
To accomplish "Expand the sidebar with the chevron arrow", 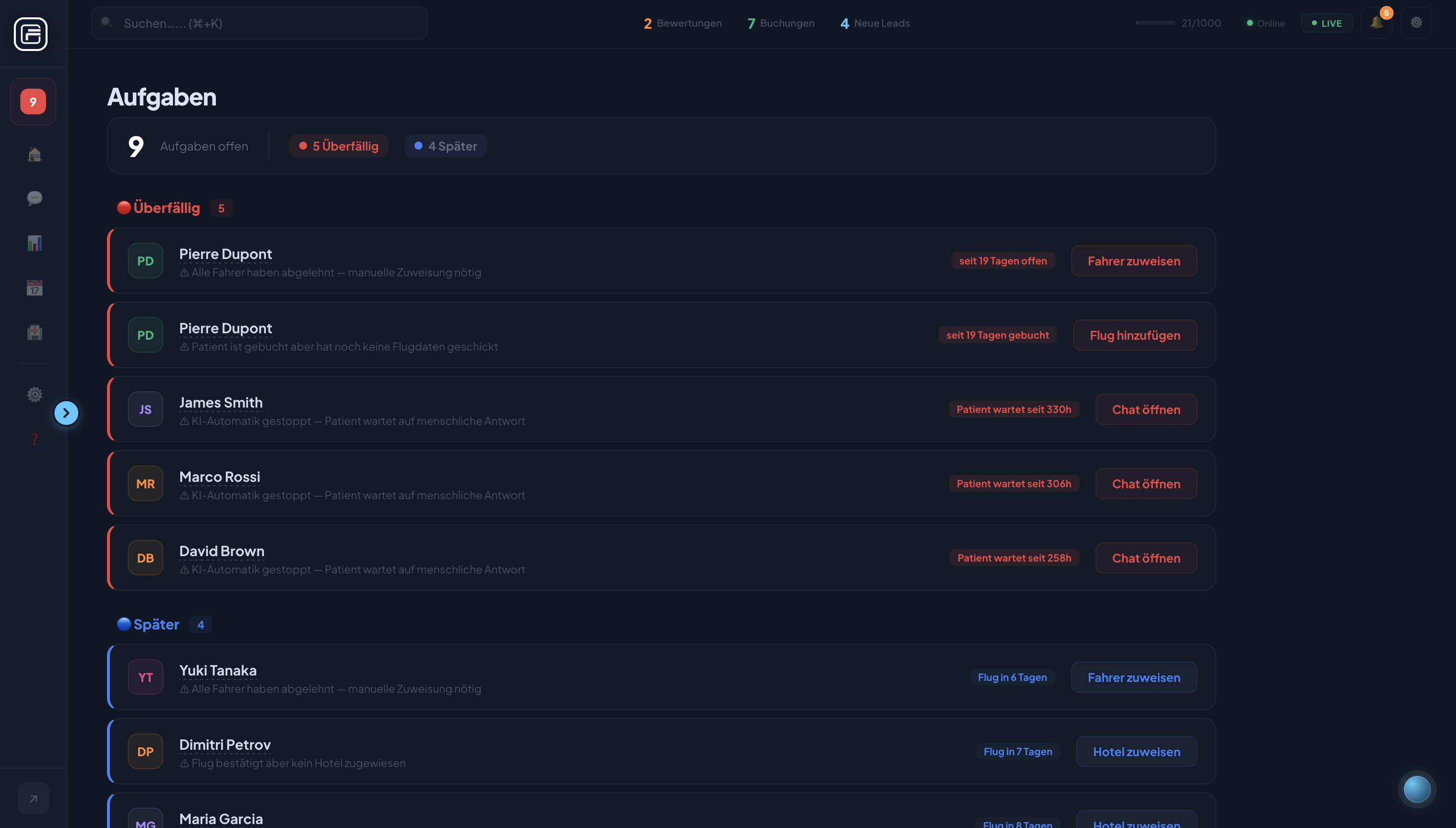I will coord(66,413).
